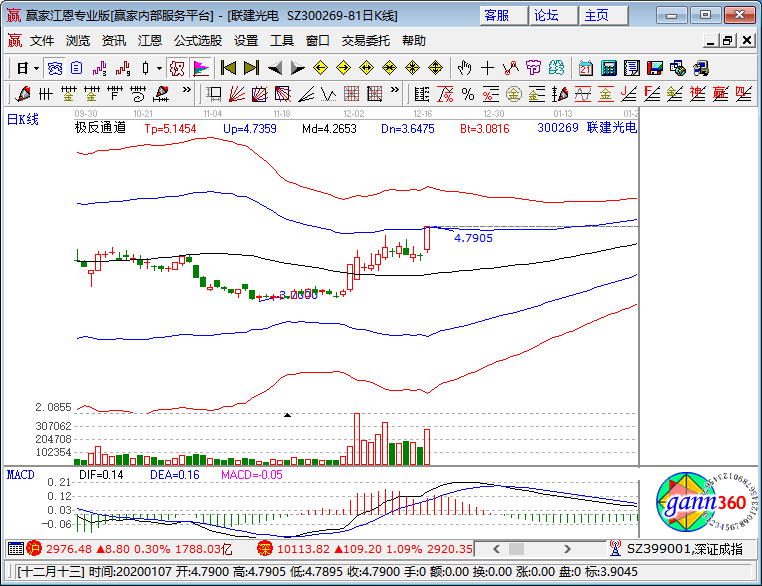Toggle the blue 多 chart mode icon
The width and height of the screenshot is (762, 586).
pyautogui.click(x=54, y=69)
